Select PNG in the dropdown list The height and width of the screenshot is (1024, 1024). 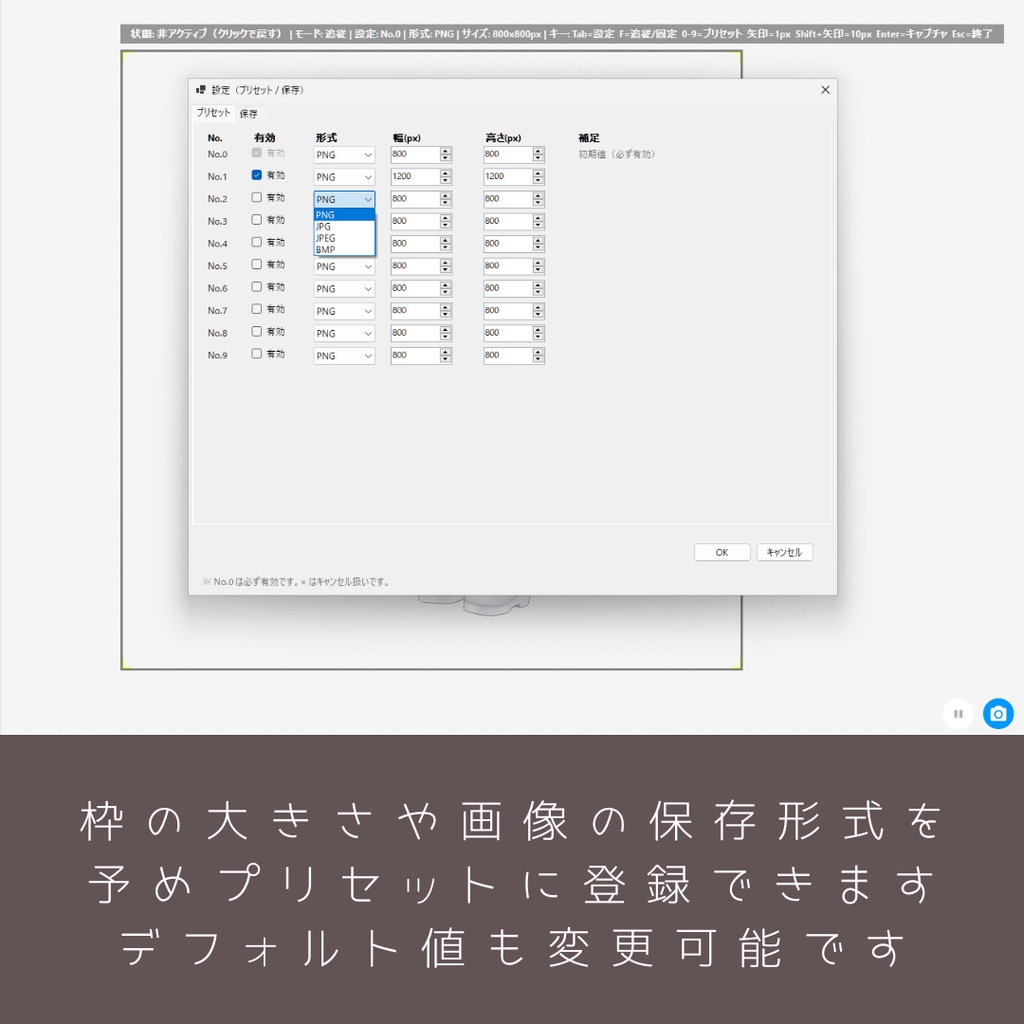pos(344,215)
